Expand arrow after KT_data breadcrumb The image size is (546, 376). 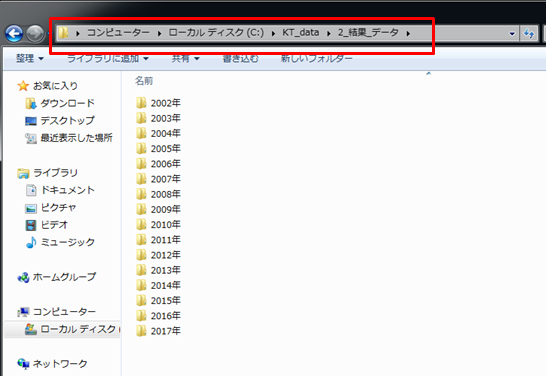click(329, 33)
